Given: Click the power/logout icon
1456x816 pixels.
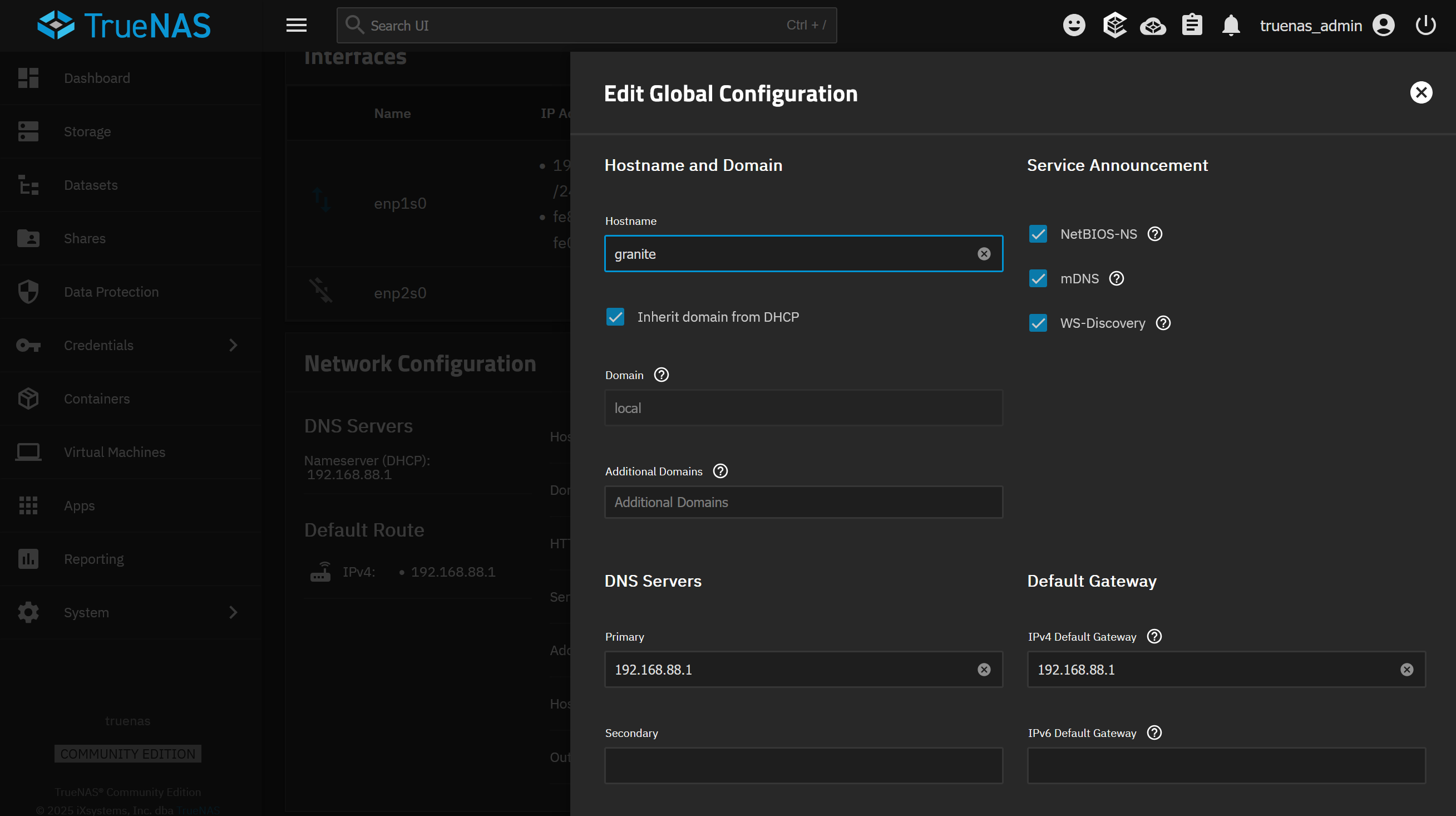Looking at the screenshot, I should pyautogui.click(x=1425, y=25).
